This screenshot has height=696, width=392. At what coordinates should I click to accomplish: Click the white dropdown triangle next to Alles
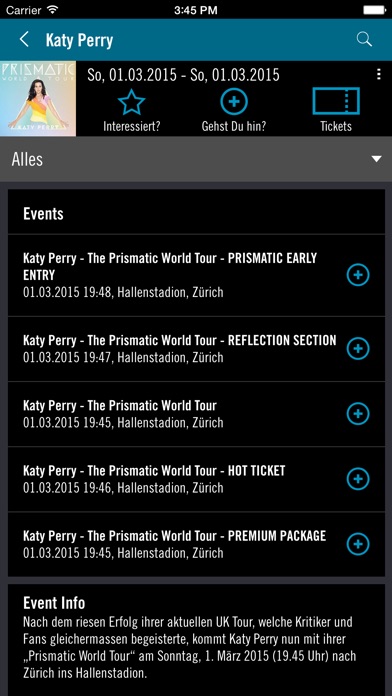376,159
